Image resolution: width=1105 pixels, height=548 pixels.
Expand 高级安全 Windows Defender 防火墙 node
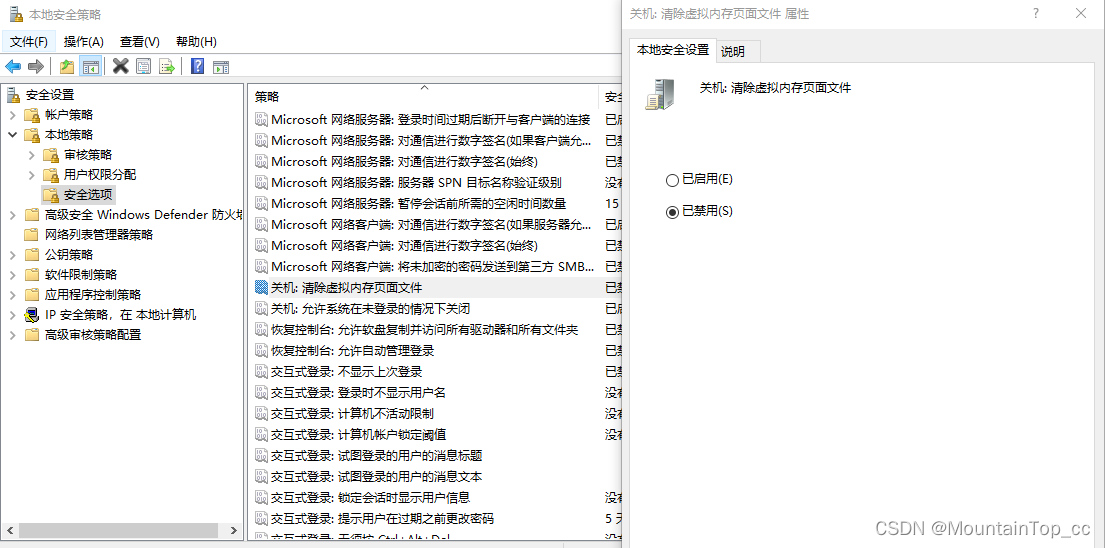click(13, 215)
